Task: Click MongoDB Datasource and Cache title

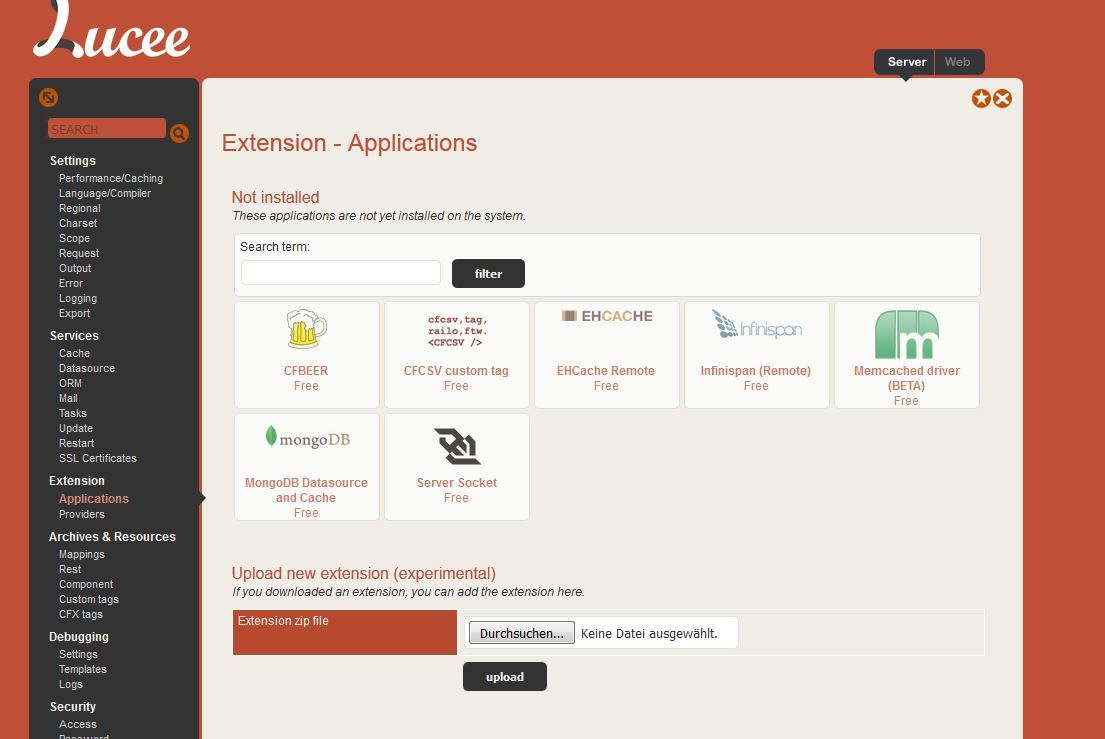Action: pyautogui.click(x=306, y=490)
